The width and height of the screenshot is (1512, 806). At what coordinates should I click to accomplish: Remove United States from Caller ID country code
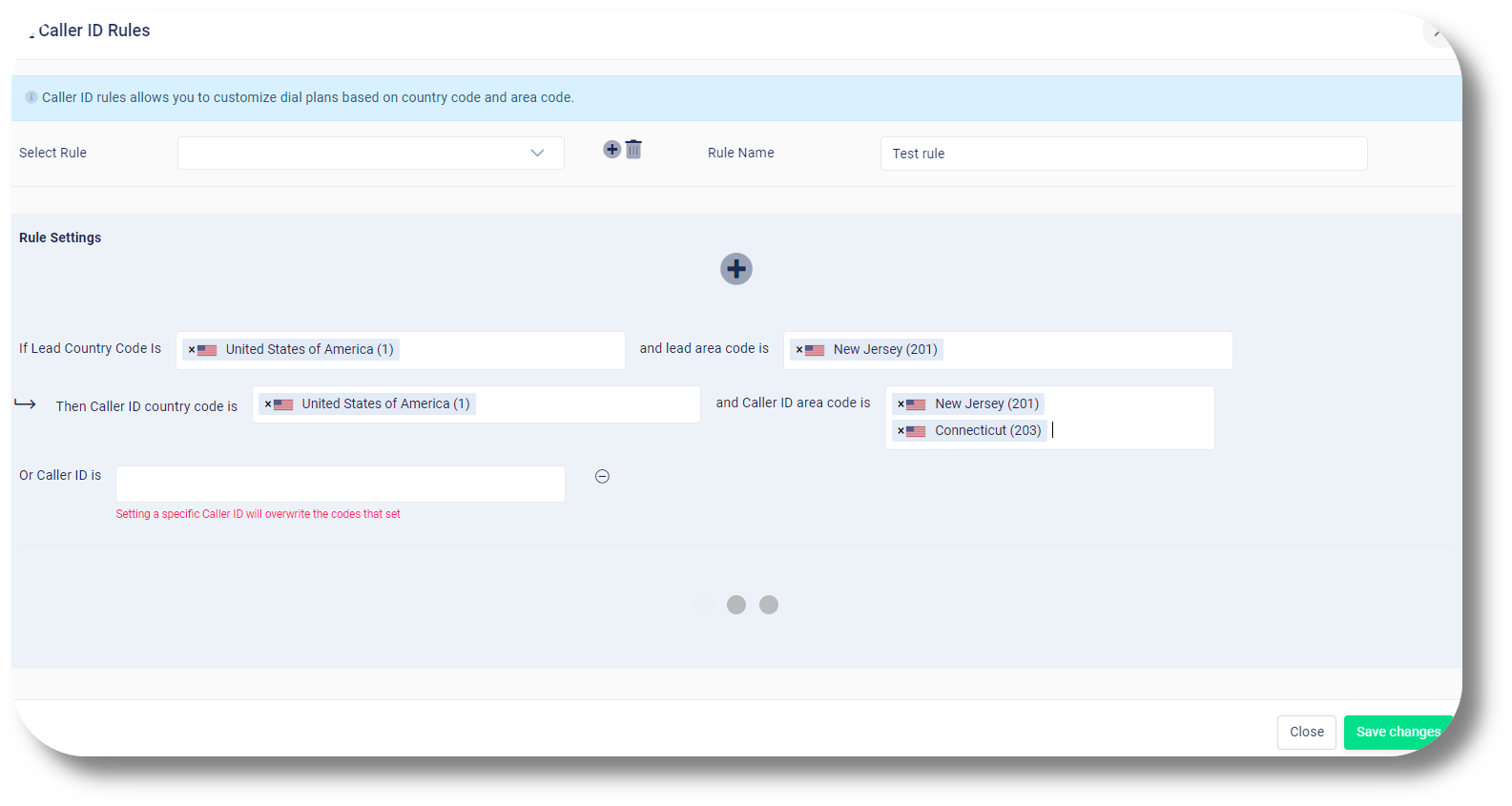(x=268, y=404)
